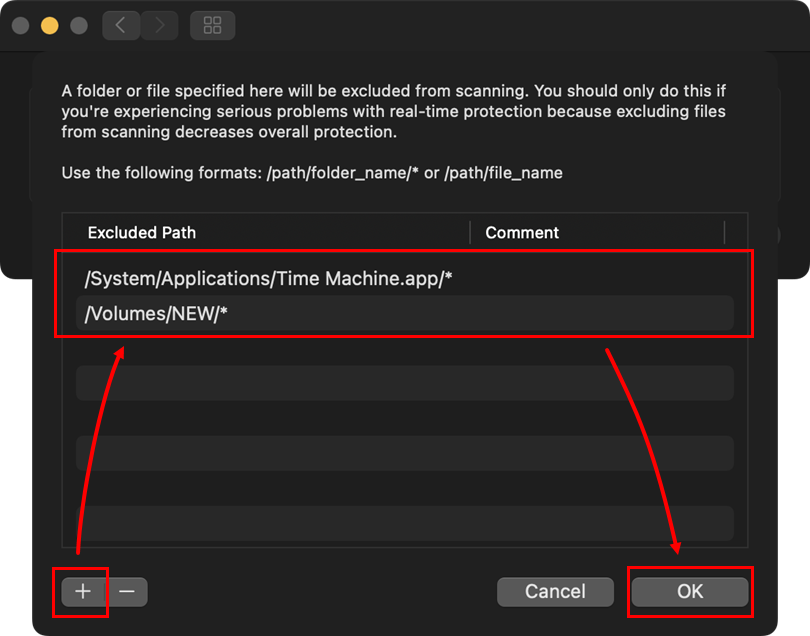Viewport: 810px width, 636px height.
Task: Confirm exclusions with the OK button
Action: pos(690,592)
